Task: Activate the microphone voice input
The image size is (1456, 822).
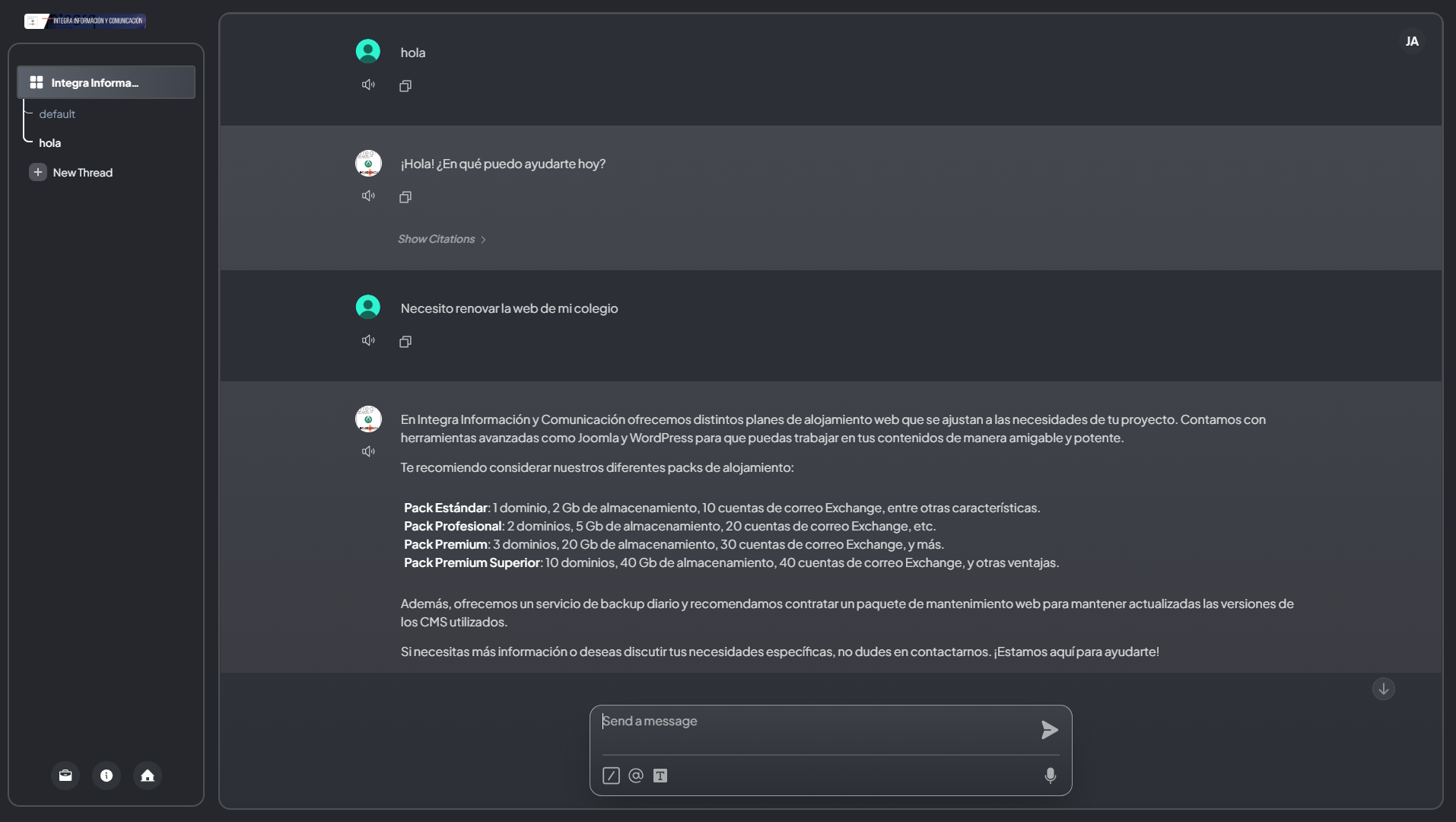Action: point(1050,776)
